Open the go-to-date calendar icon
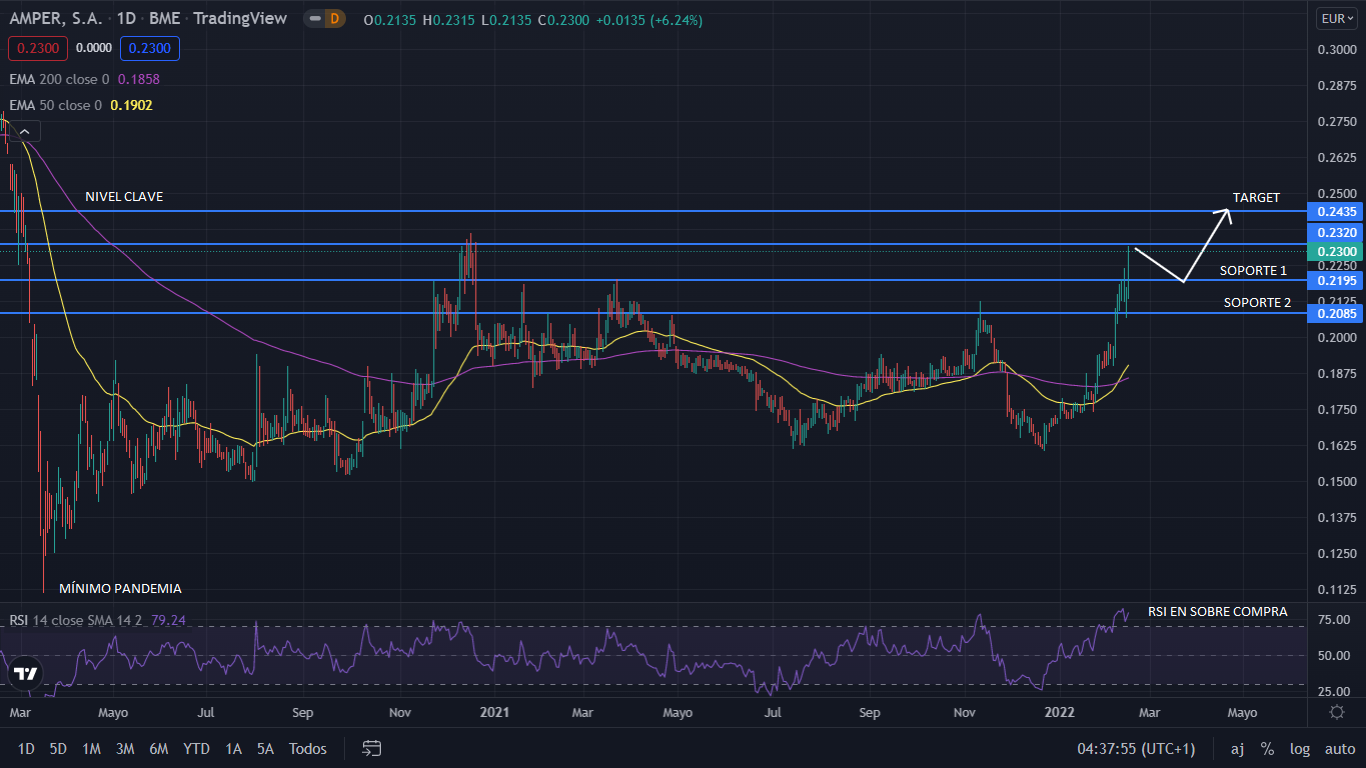The width and height of the screenshot is (1366, 768). click(372, 748)
